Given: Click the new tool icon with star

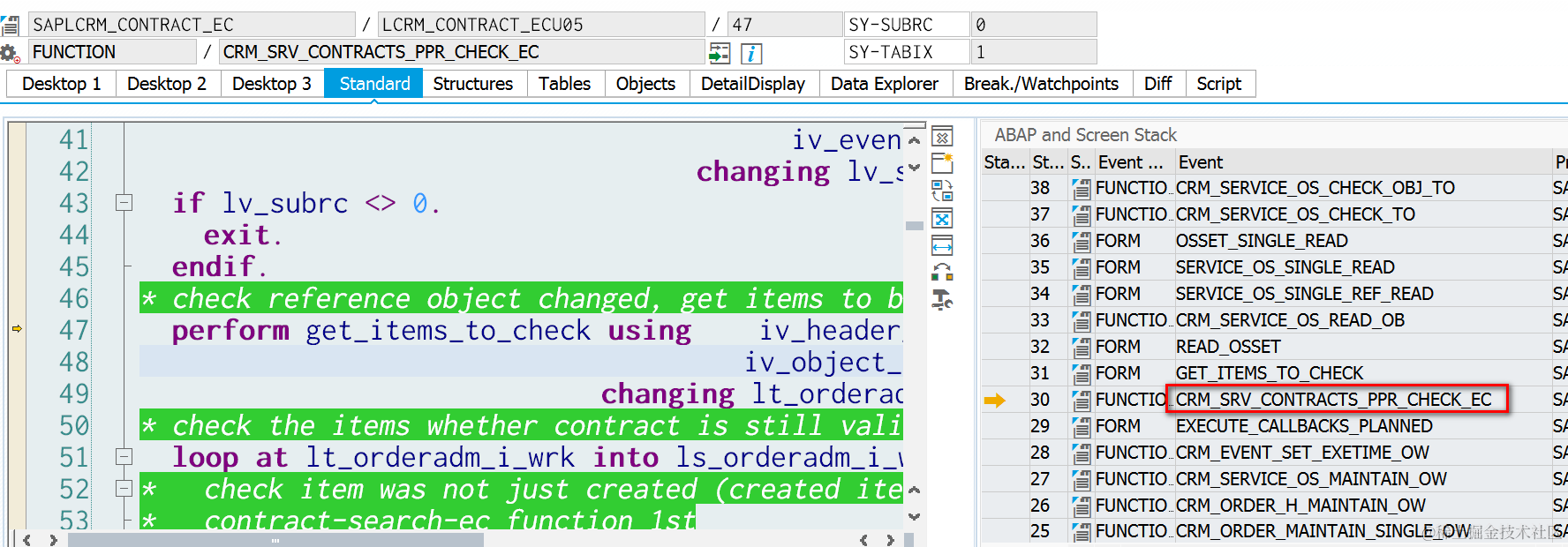Looking at the screenshot, I should pyautogui.click(x=942, y=163).
